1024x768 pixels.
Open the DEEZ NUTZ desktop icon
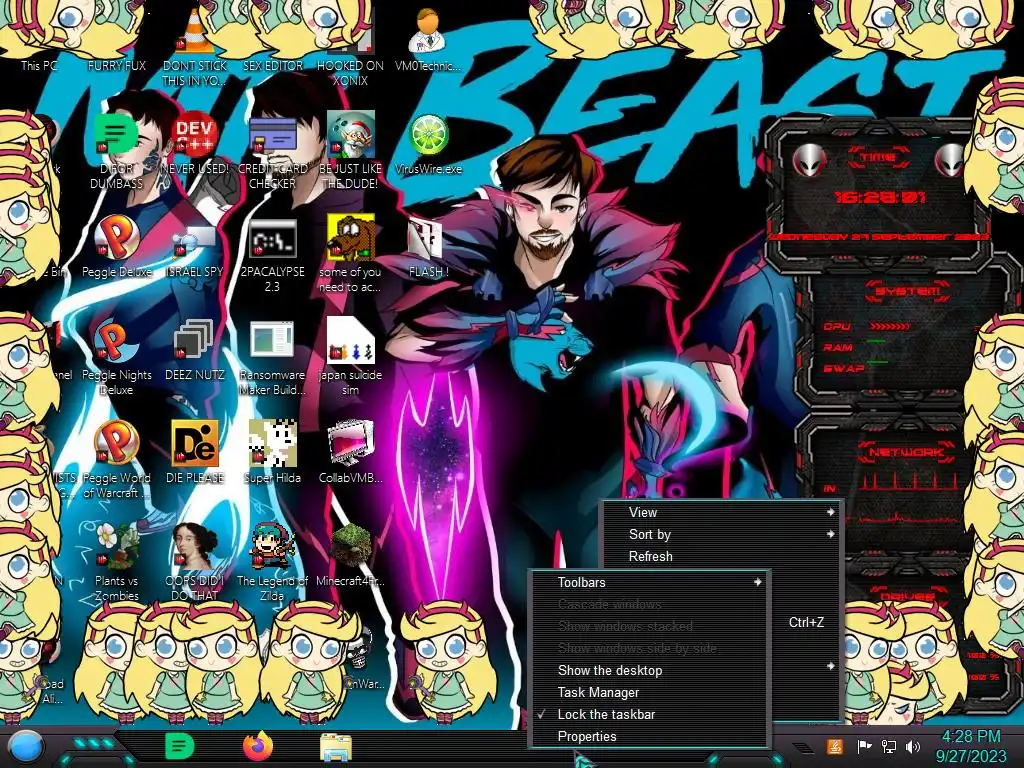[195, 349]
